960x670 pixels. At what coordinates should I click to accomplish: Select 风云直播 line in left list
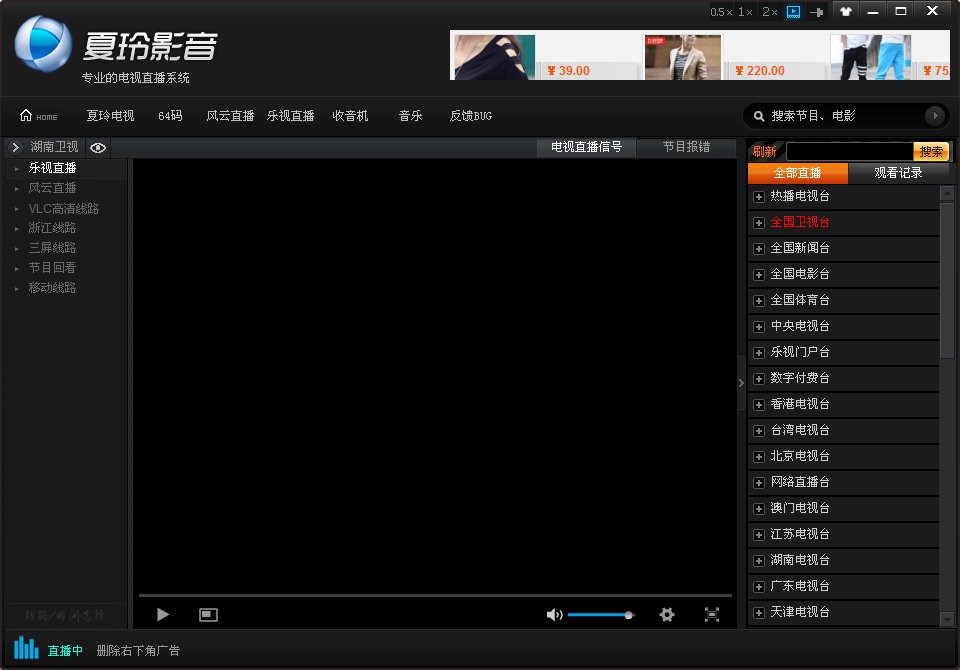[53, 188]
